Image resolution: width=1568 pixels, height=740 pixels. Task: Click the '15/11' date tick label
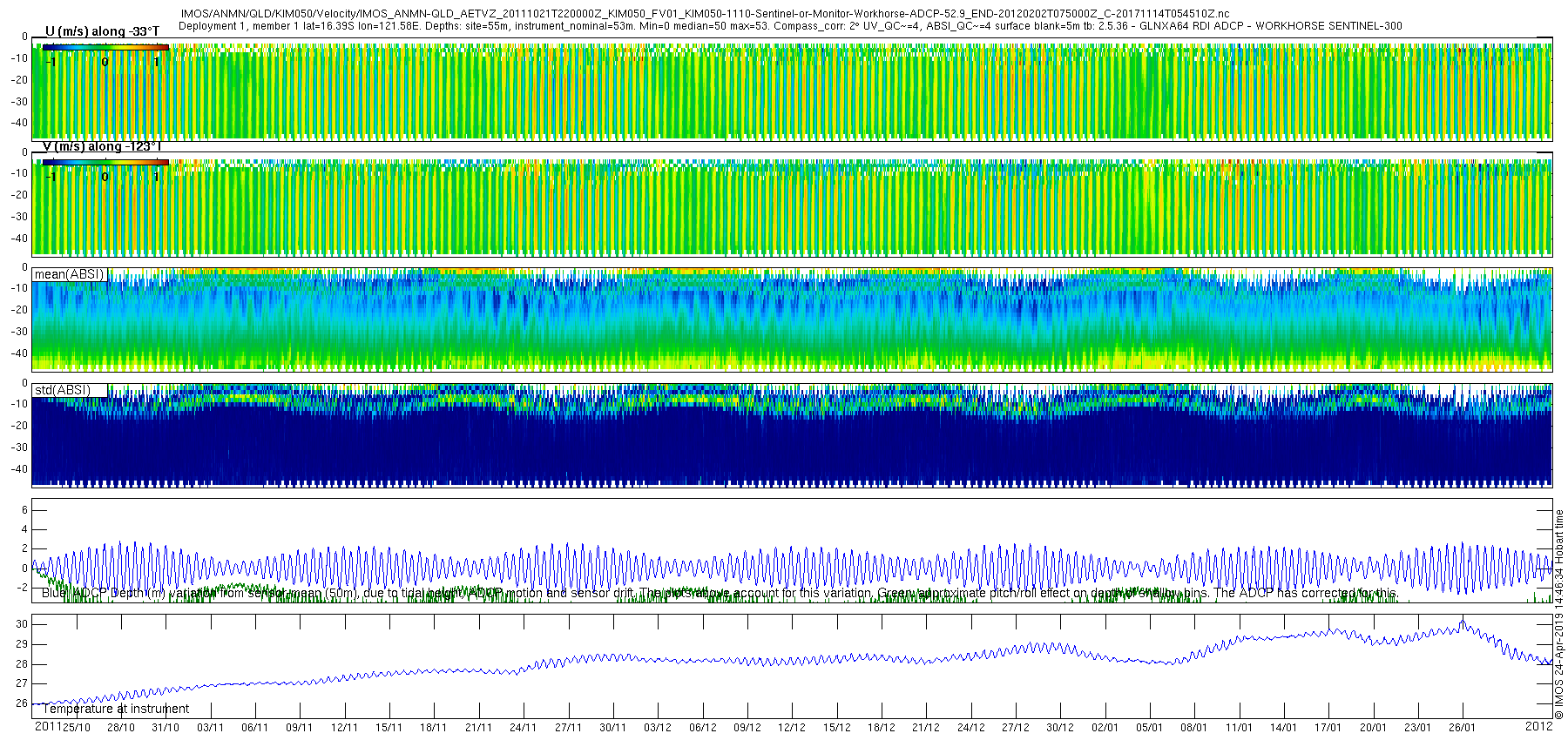389,728
